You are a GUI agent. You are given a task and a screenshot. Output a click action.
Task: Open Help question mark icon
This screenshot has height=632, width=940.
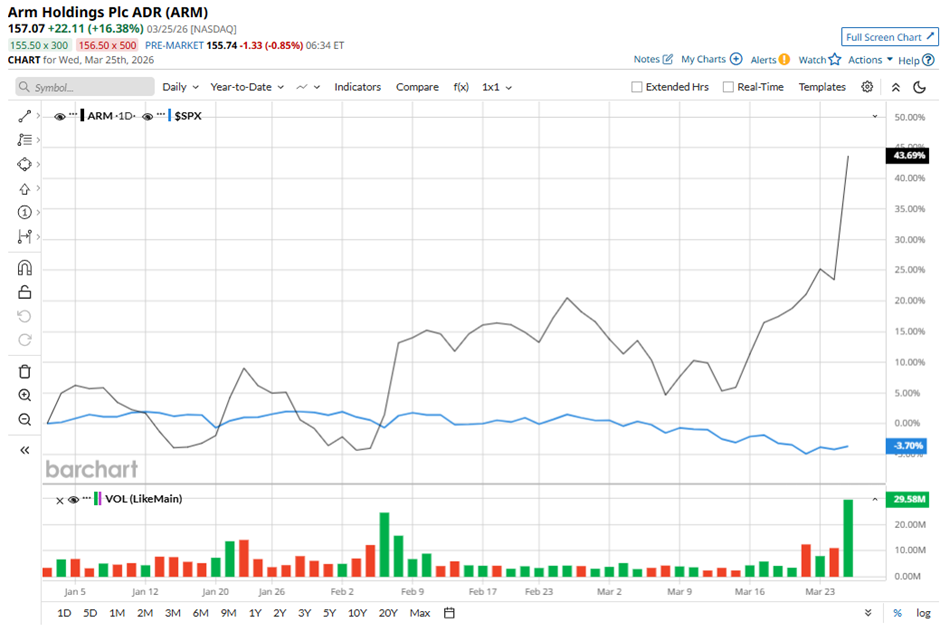click(928, 60)
